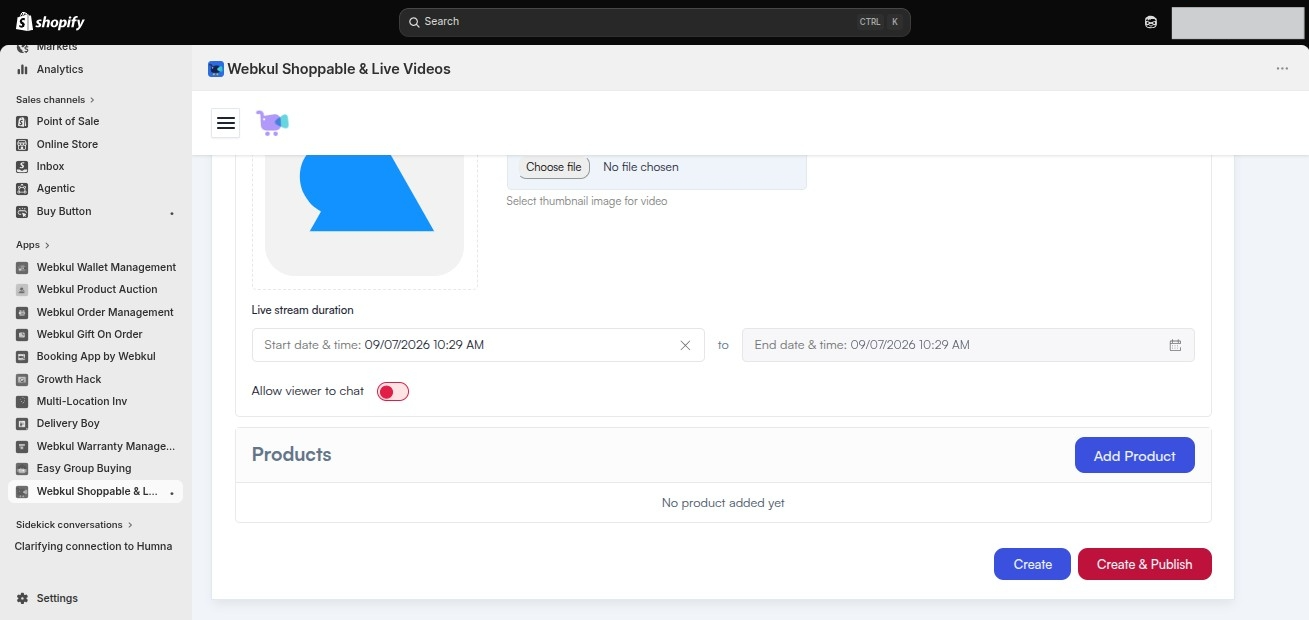Image resolution: width=1309 pixels, height=620 pixels.
Task: Click the End date & time field
Action: 968,345
